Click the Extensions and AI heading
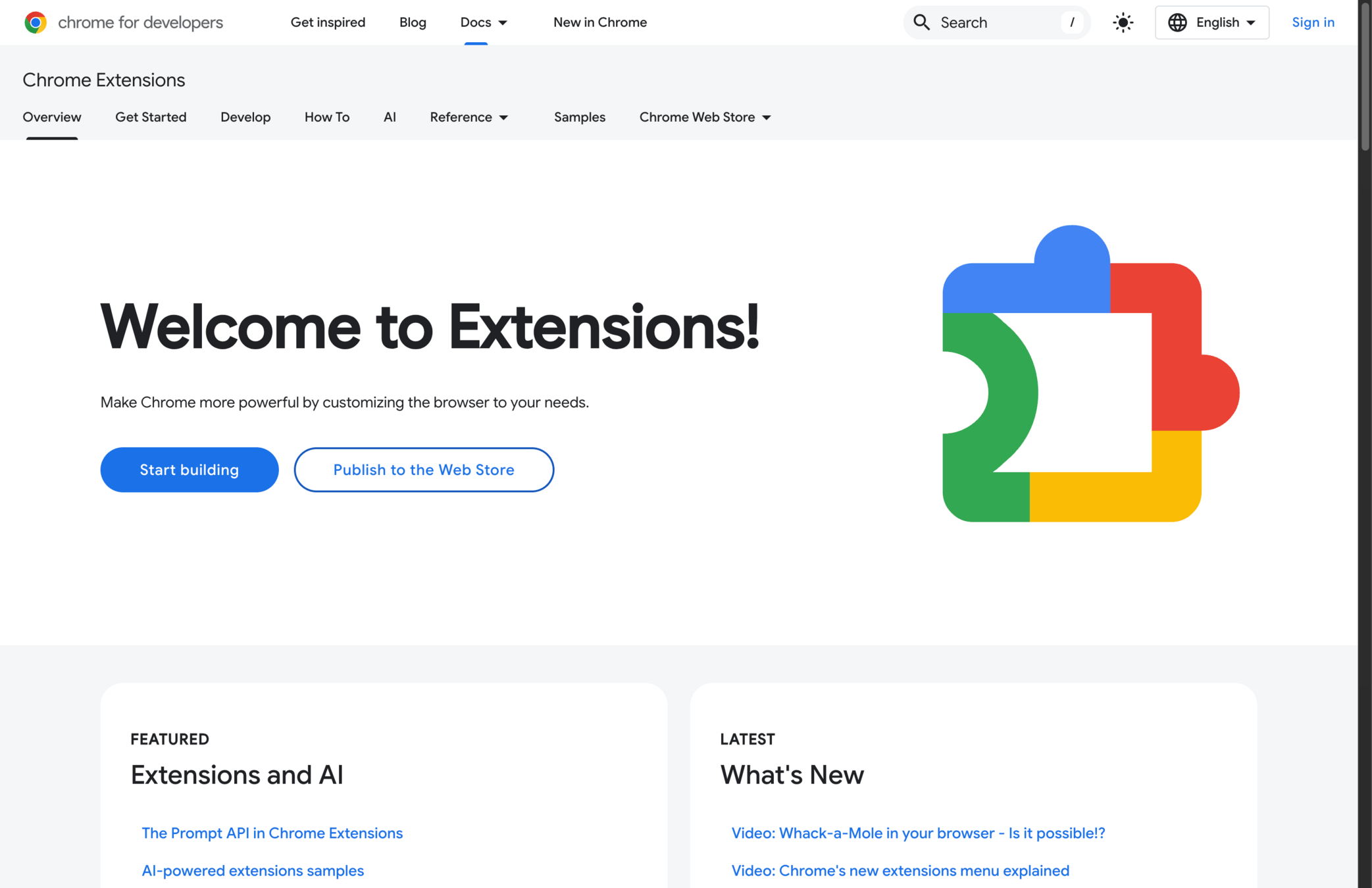 tap(237, 775)
